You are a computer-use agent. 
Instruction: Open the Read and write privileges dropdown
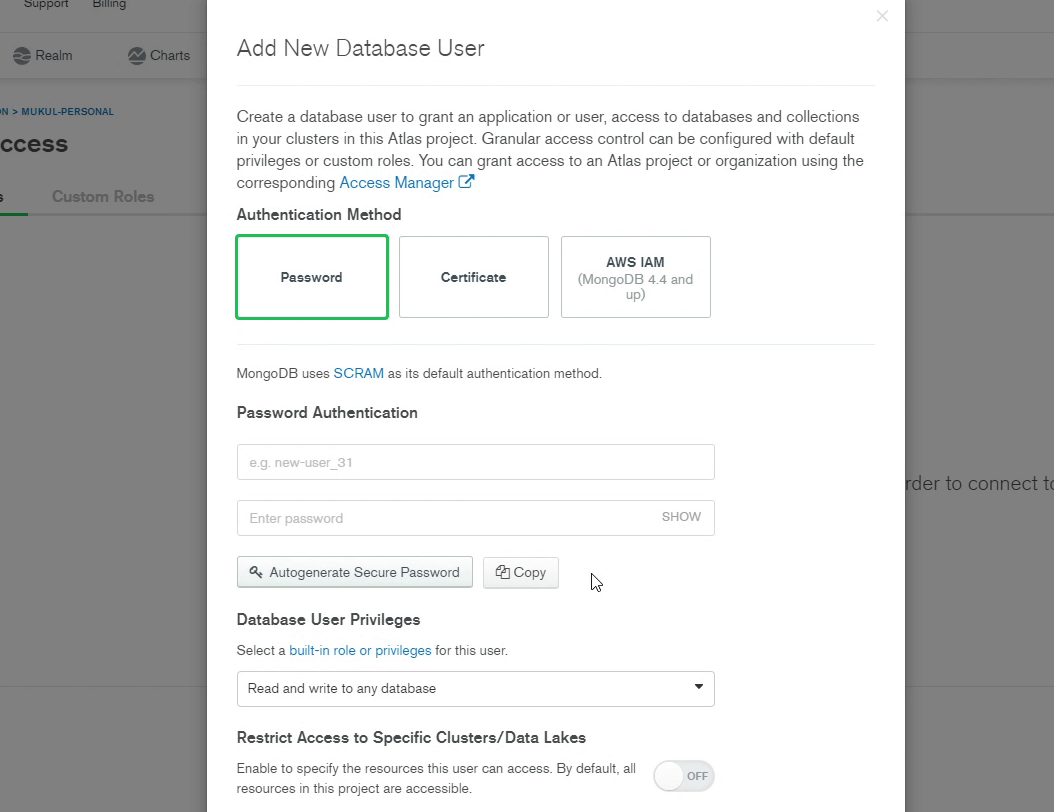pos(476,688)
